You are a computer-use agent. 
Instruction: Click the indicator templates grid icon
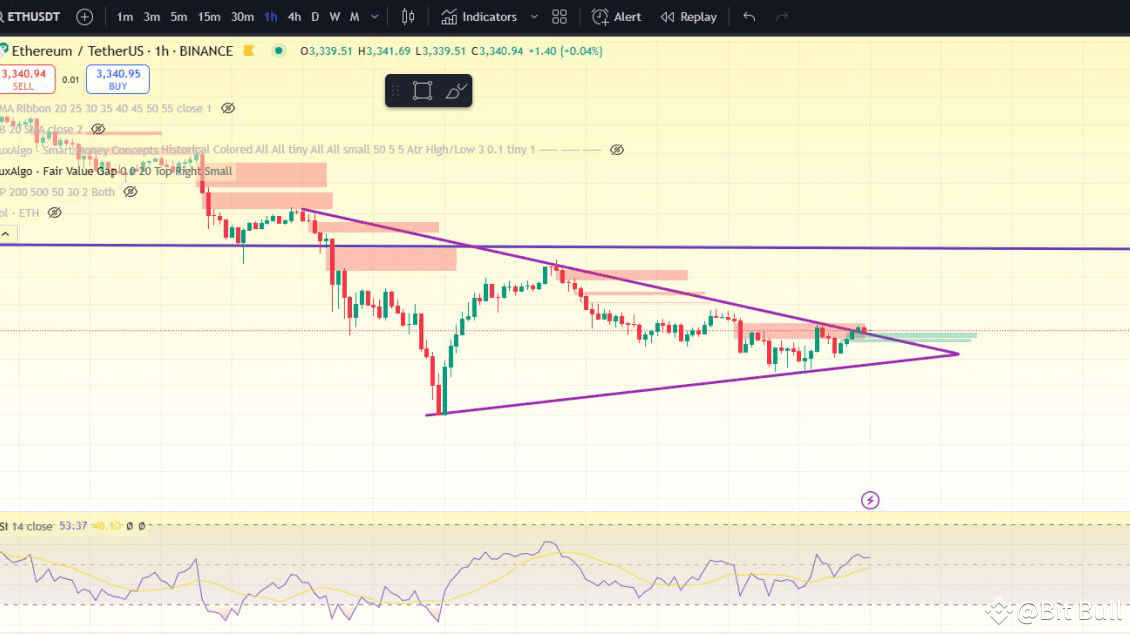point(558,16)
